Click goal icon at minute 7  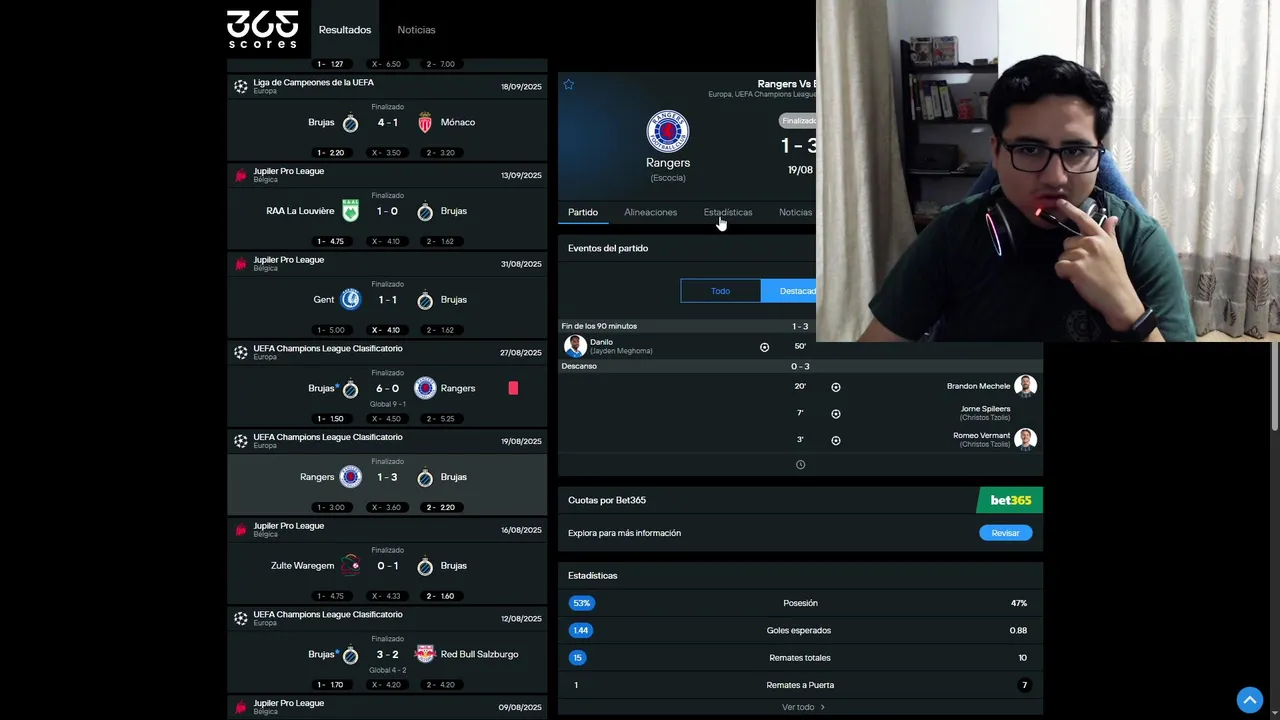(836, 414)
